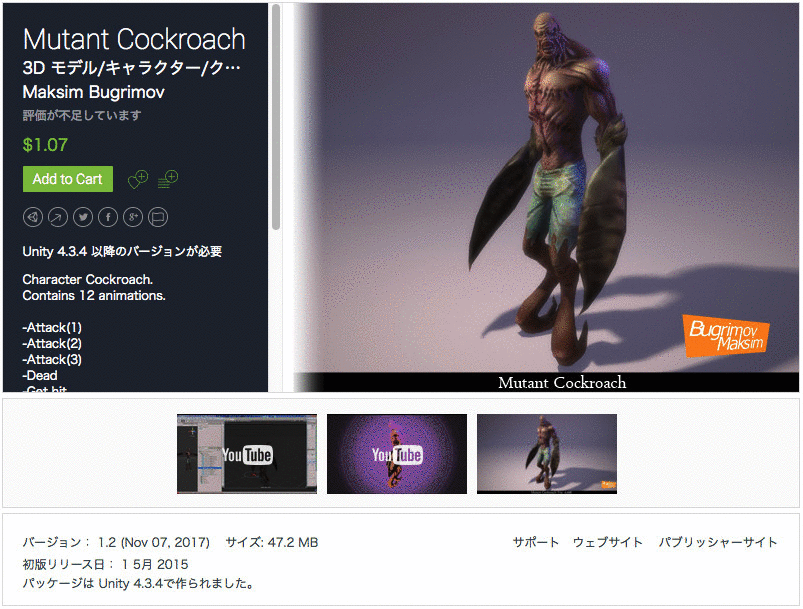
Task: Open in Unity via the Unity logo icon
Action: (x=33, y=217)
